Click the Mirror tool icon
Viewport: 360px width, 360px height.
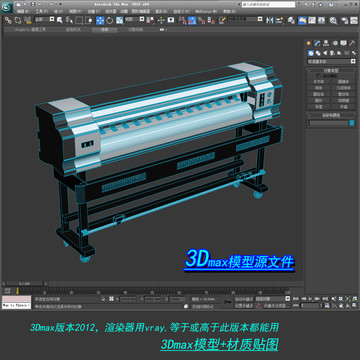click(x=270, y=20)
